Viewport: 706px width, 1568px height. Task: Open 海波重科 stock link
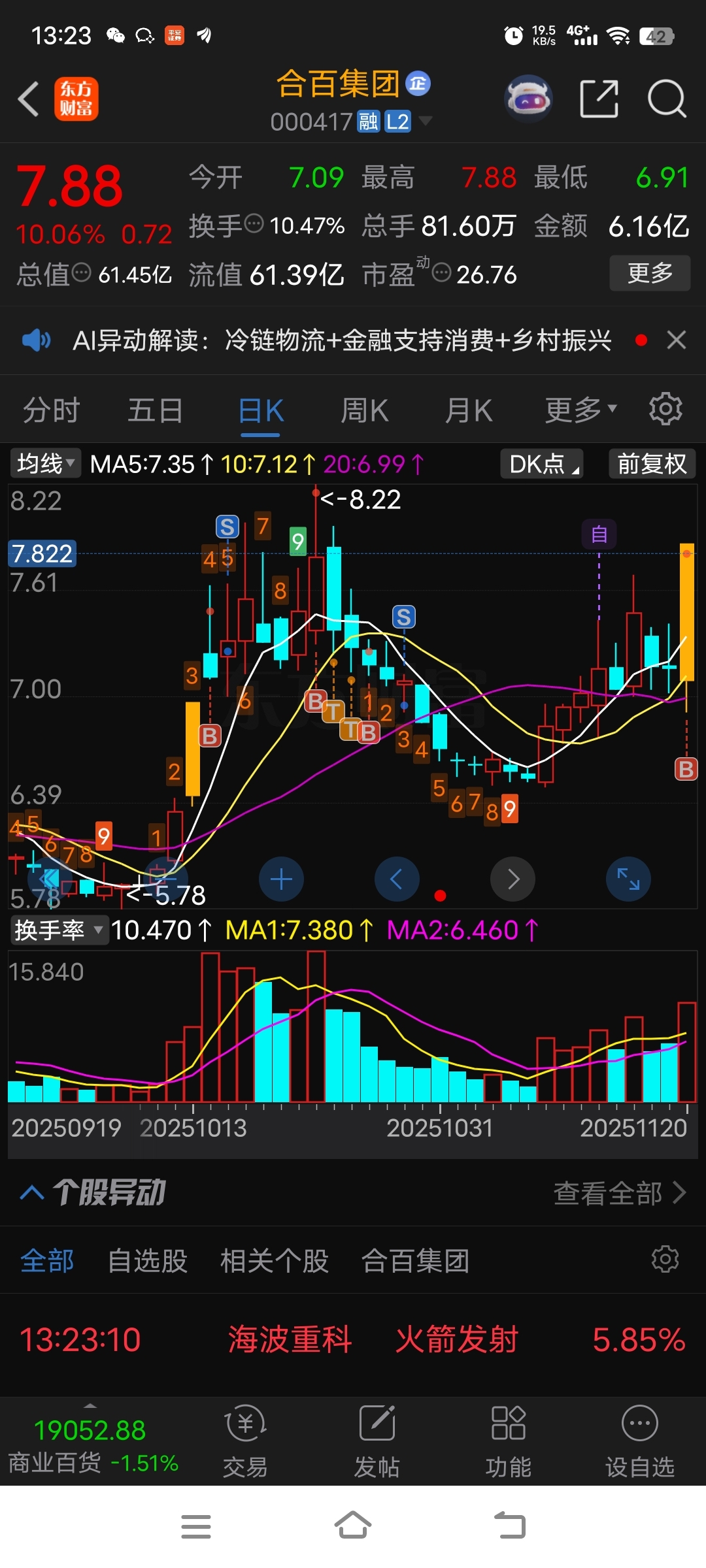click(x=290, y=1339)
